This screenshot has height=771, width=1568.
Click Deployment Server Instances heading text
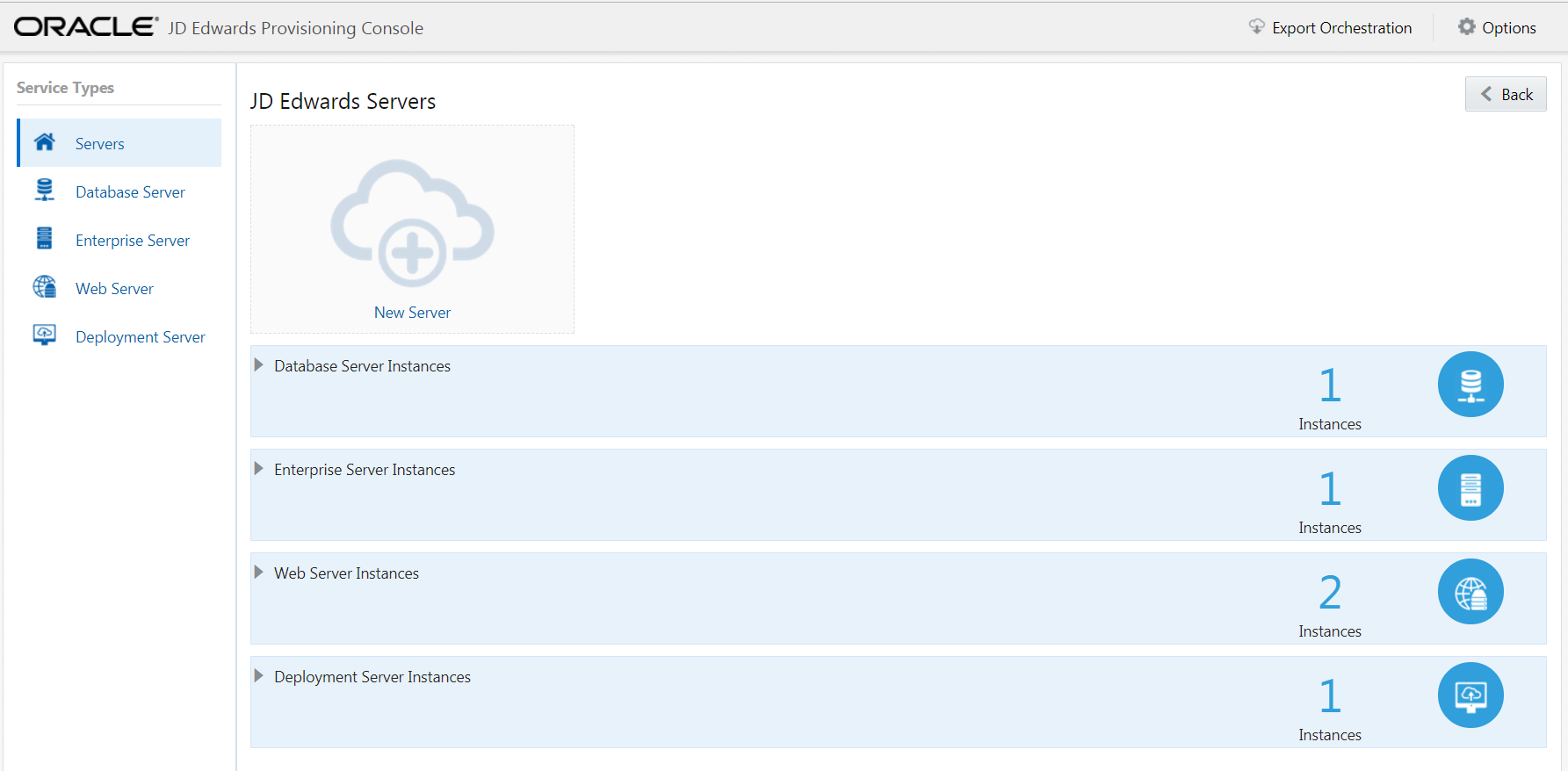pos(372,677)
